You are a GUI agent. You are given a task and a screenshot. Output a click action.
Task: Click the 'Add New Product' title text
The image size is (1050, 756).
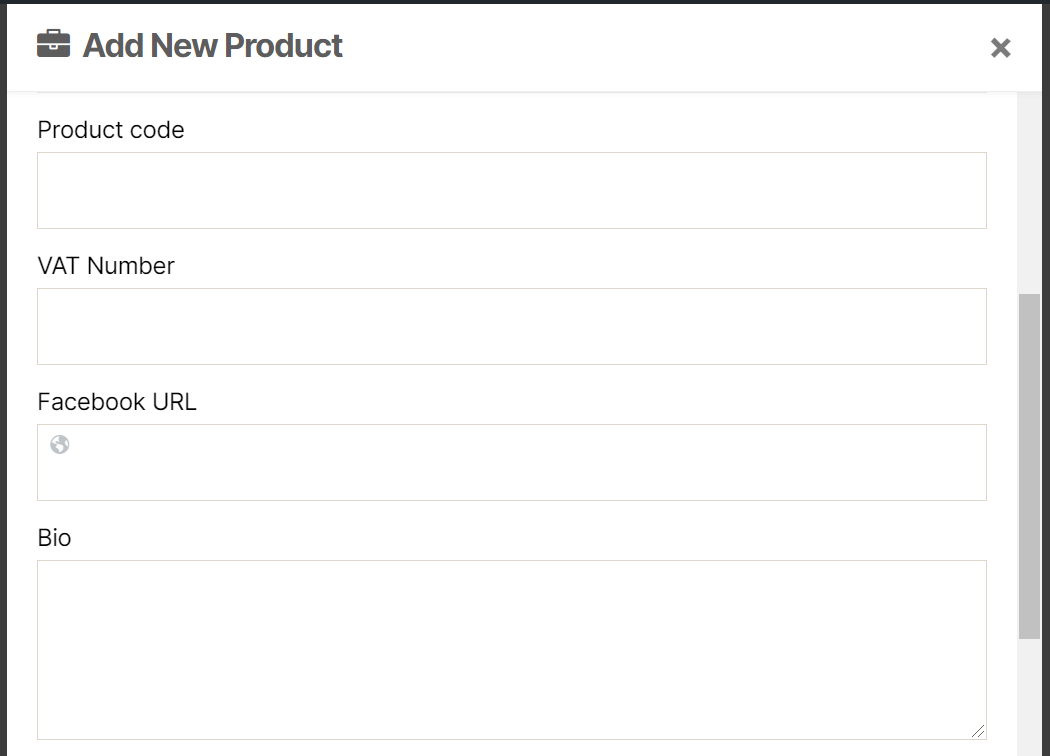212,45
